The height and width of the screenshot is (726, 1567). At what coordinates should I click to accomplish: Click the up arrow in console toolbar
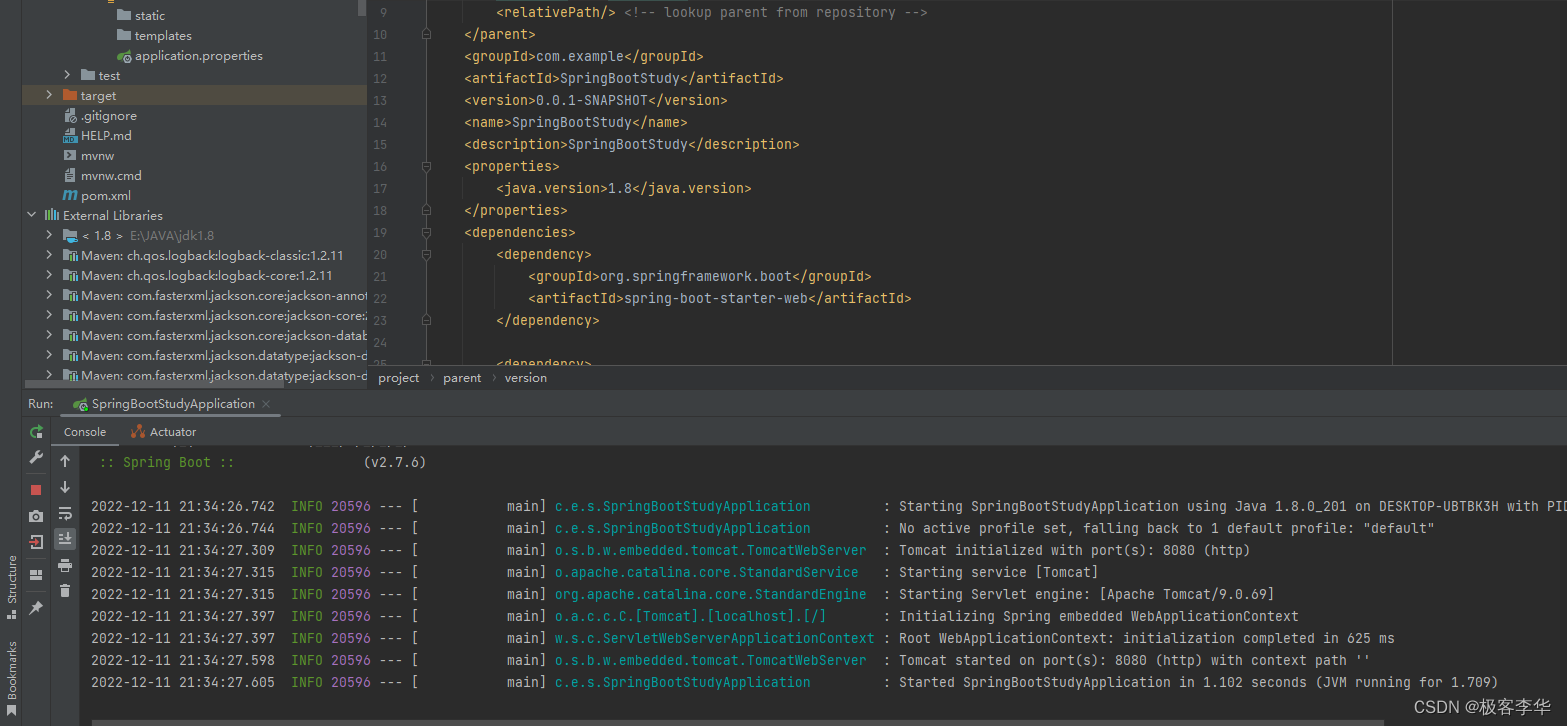tap(65, 461)
